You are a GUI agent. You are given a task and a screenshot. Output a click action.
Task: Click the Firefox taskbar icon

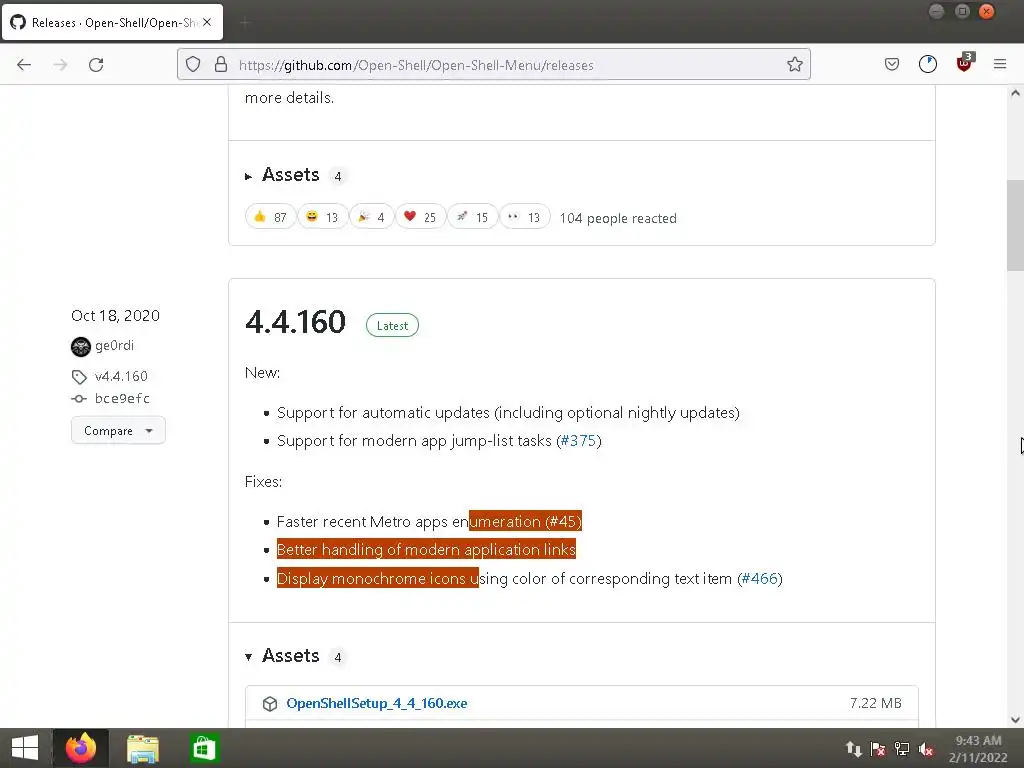(x=81, y=748)
